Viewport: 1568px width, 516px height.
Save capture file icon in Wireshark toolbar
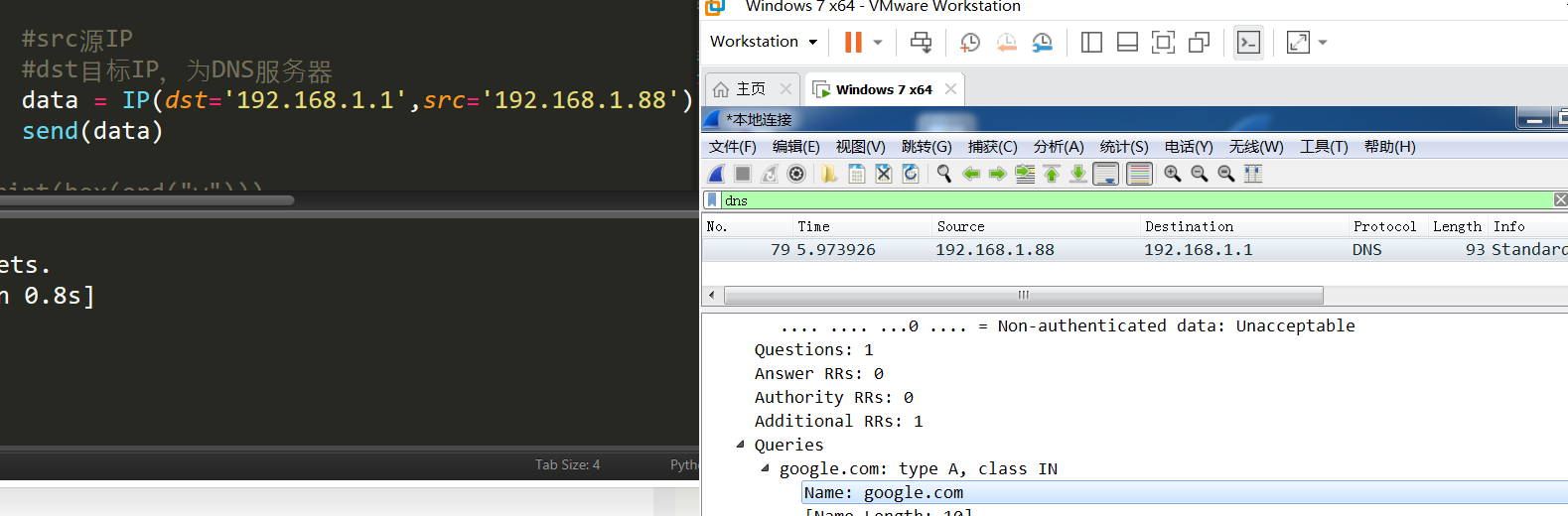pos(856,174)
